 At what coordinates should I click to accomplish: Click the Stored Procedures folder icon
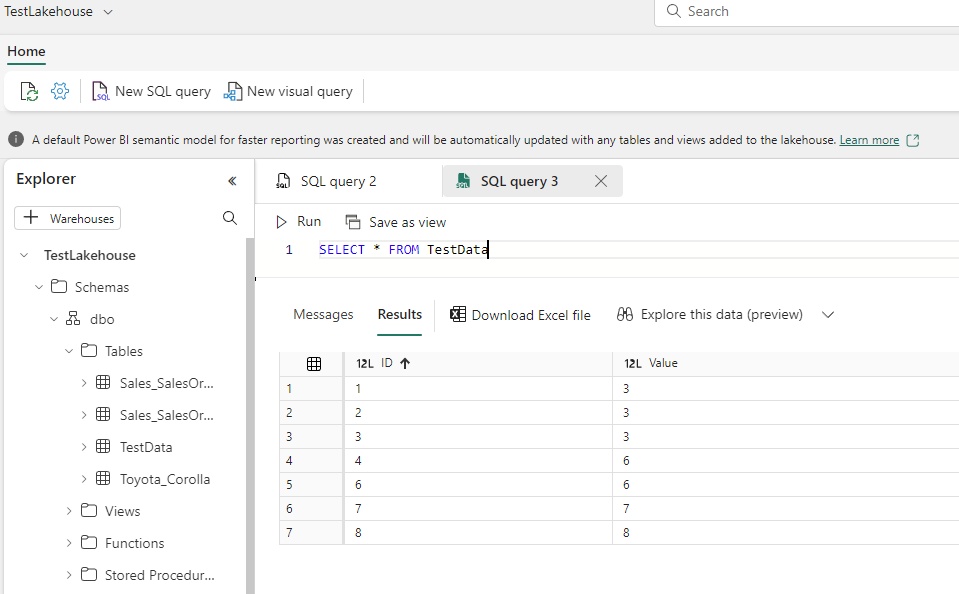point(89,574)
